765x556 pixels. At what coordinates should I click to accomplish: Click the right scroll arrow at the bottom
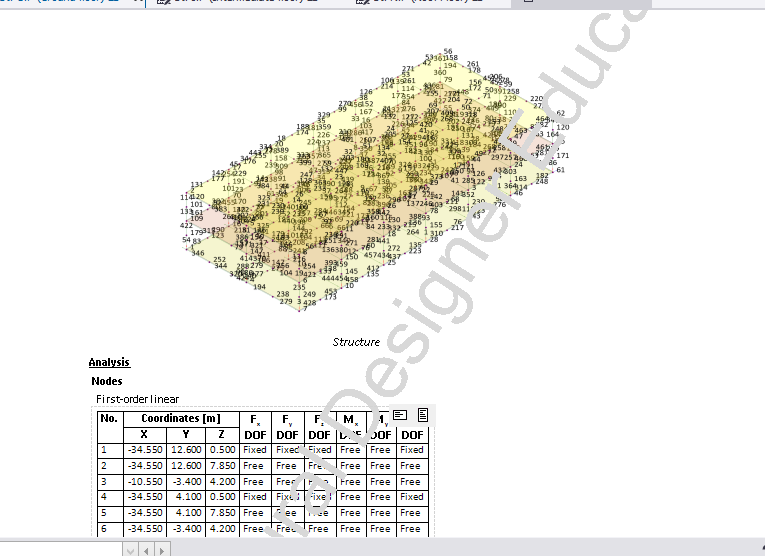[x=160, y=549]
